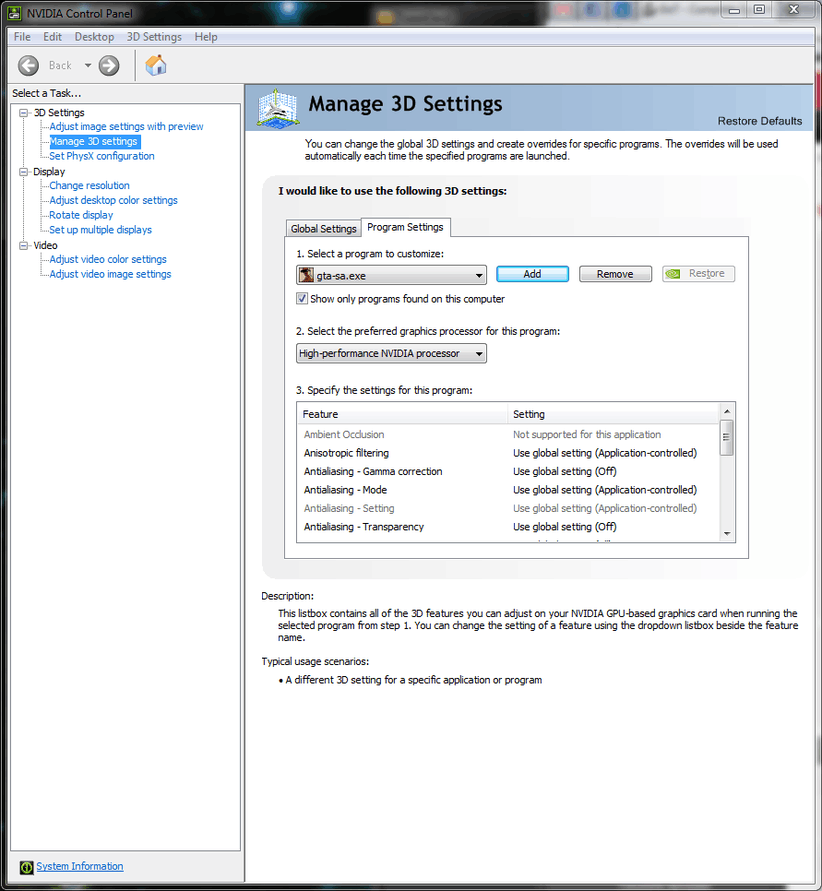Go to the Home icon in toolbar
The width and height of the screenshot is (822, 891).
156,65
